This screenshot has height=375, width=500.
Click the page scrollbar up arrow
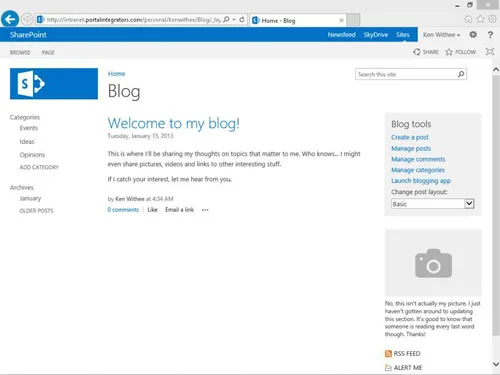[496, 69]
